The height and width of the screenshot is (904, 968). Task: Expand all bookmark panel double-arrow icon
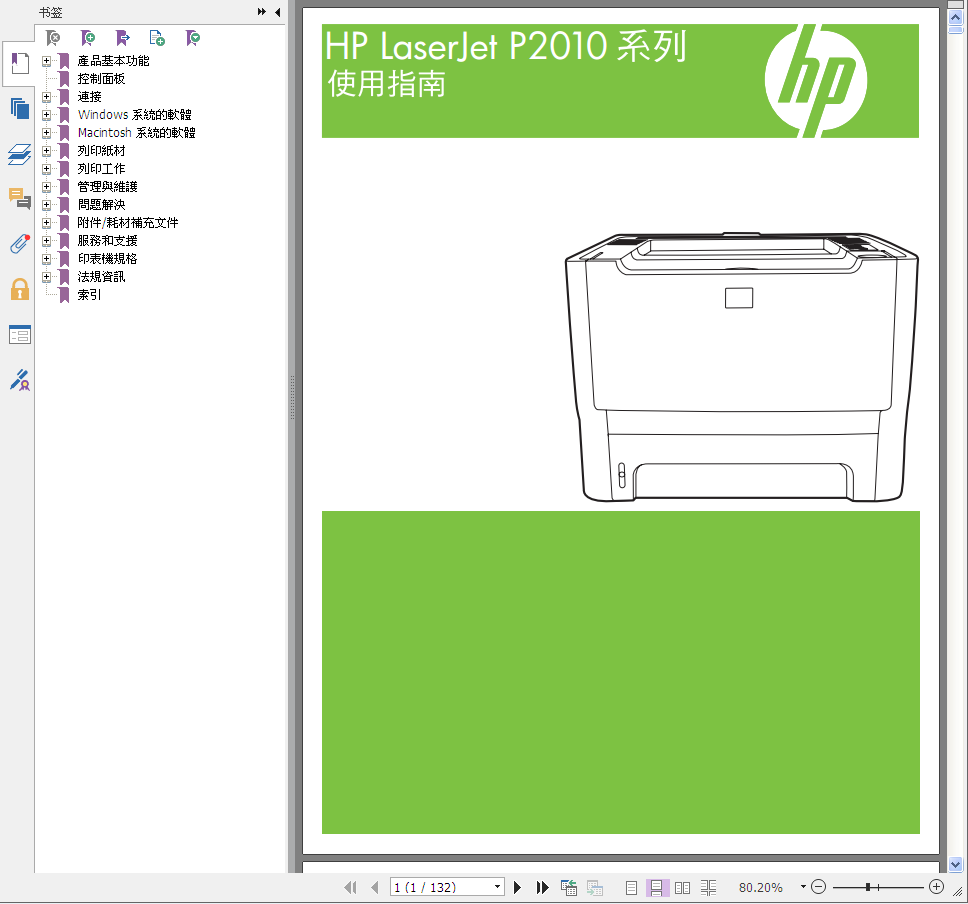click(x=262, y=12)
